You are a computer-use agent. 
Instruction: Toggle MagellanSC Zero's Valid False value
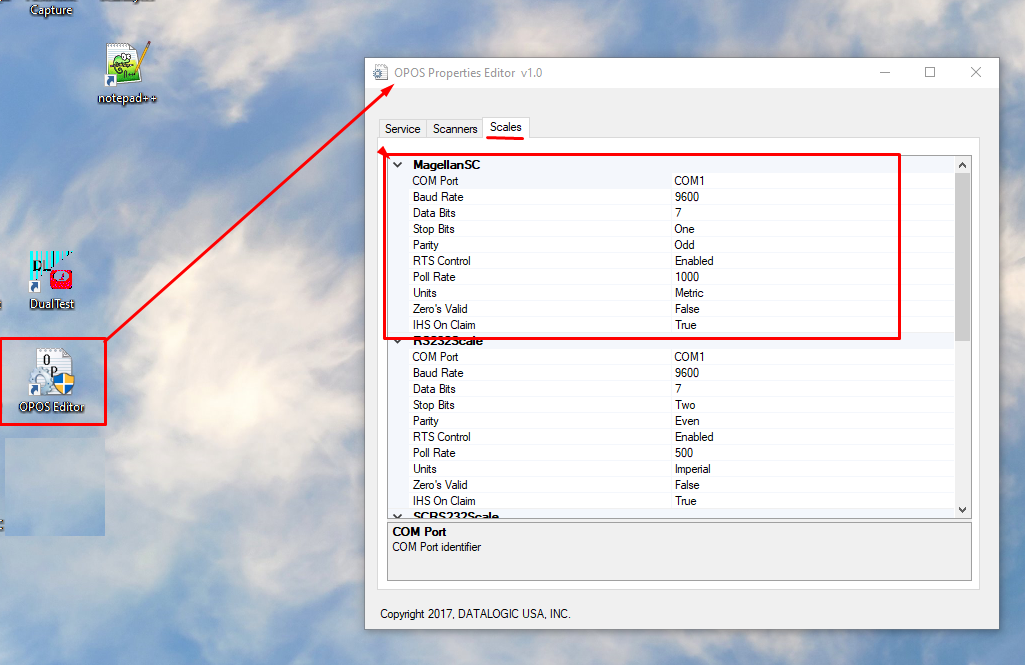[x=687, y=309]
